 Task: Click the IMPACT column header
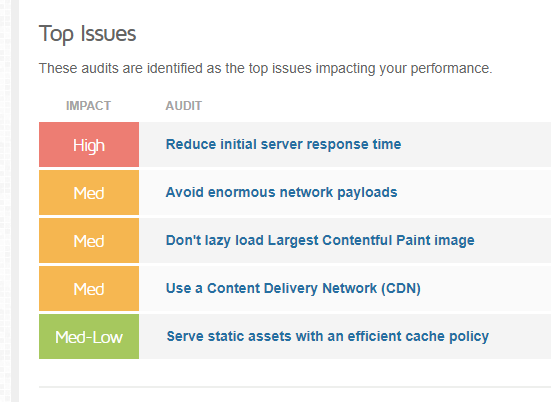(88, 106)
